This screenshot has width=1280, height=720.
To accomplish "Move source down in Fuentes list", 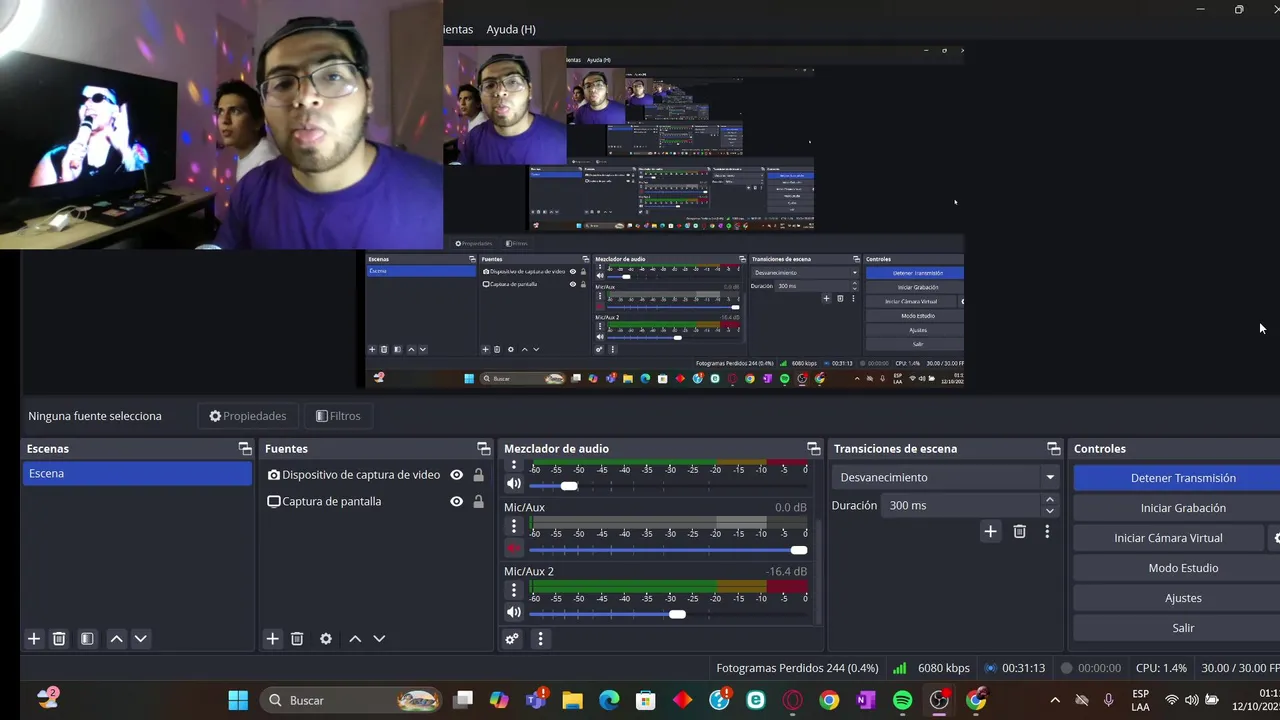I will click(379, 638).
